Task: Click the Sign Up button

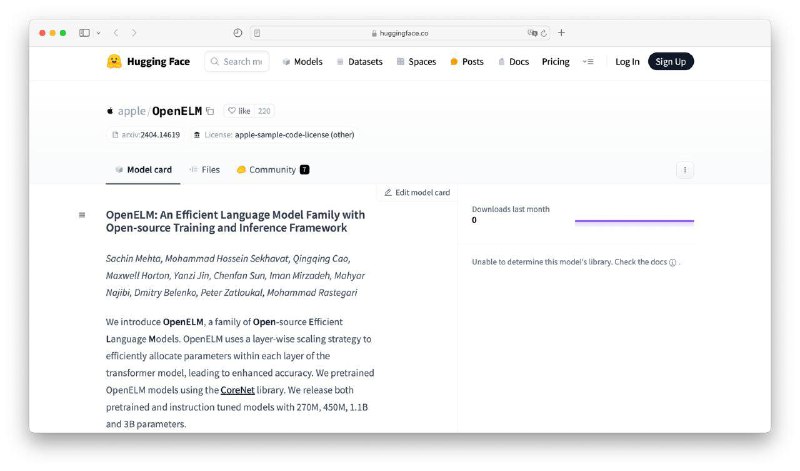Action: pos(670,62)
